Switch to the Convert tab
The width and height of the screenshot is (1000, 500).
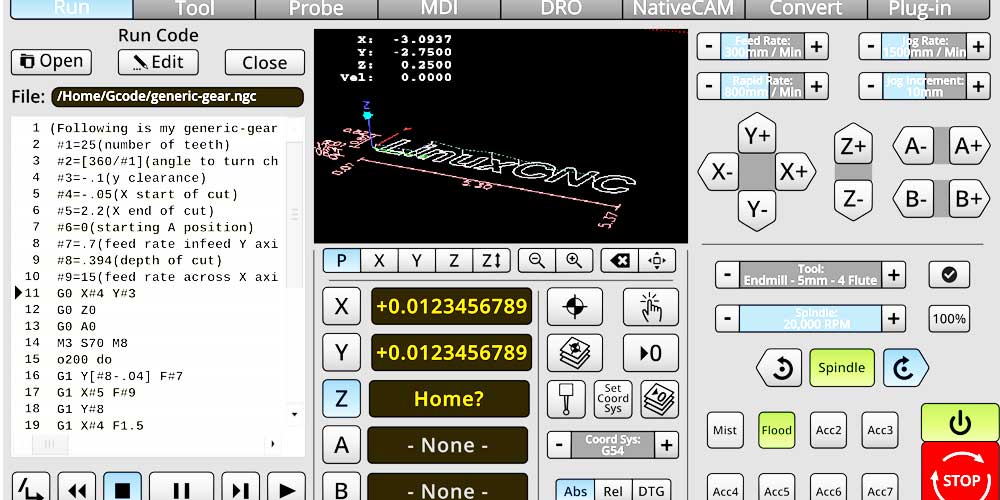click(806, 9)
